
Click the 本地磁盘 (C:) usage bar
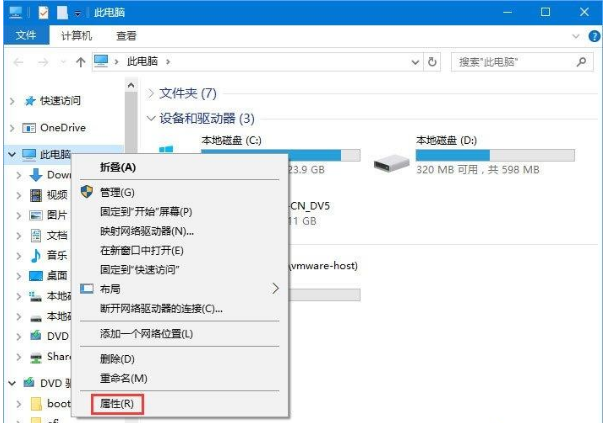[281, 155]
